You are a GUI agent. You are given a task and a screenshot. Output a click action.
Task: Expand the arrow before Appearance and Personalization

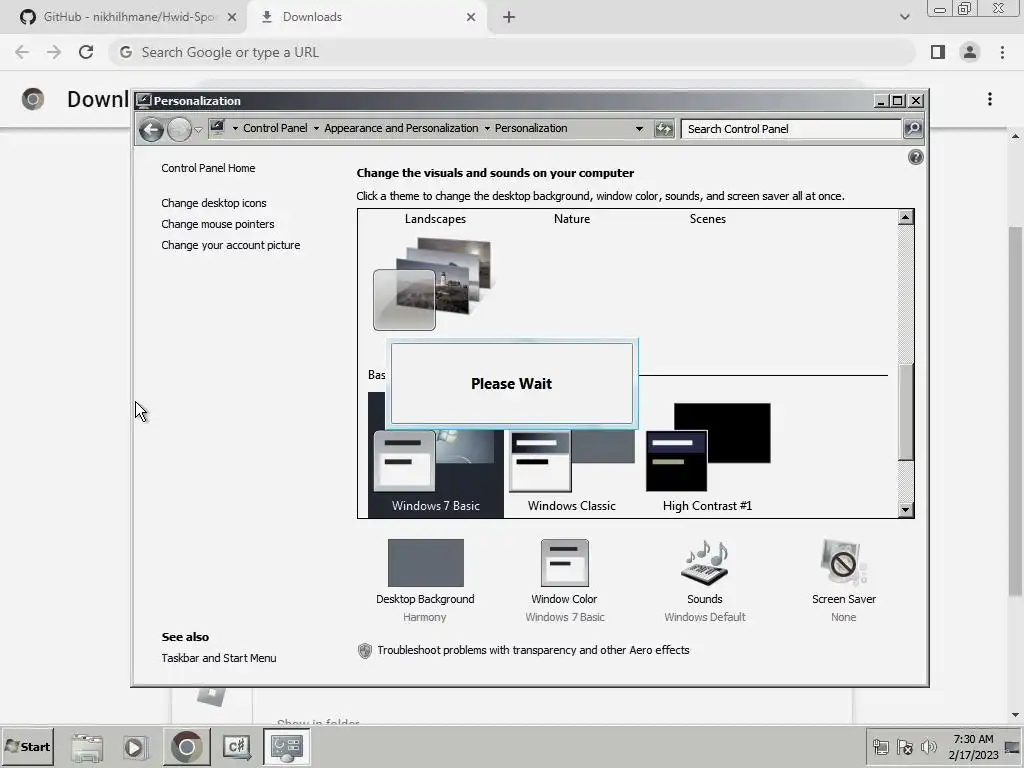(x=316, y=129)
